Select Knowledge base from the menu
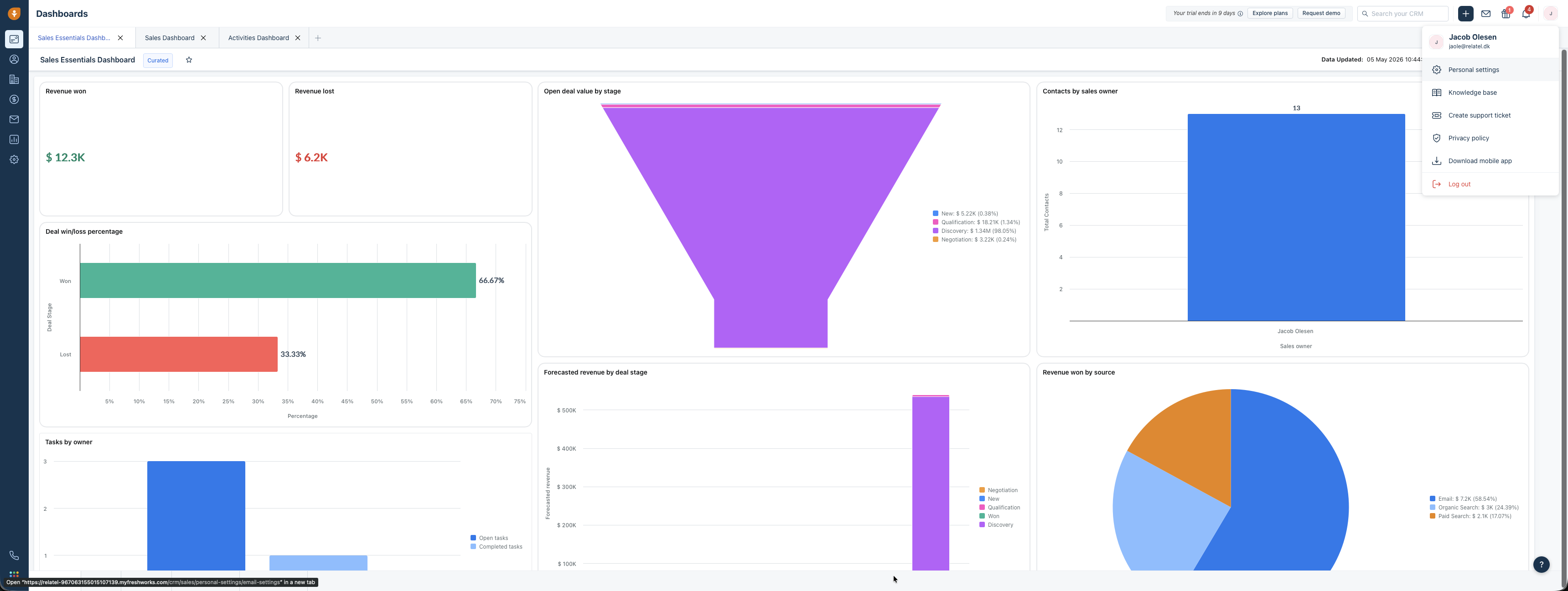Image resolution: width=1568 pixels, height=591 pixels. tap(1490, 93)
